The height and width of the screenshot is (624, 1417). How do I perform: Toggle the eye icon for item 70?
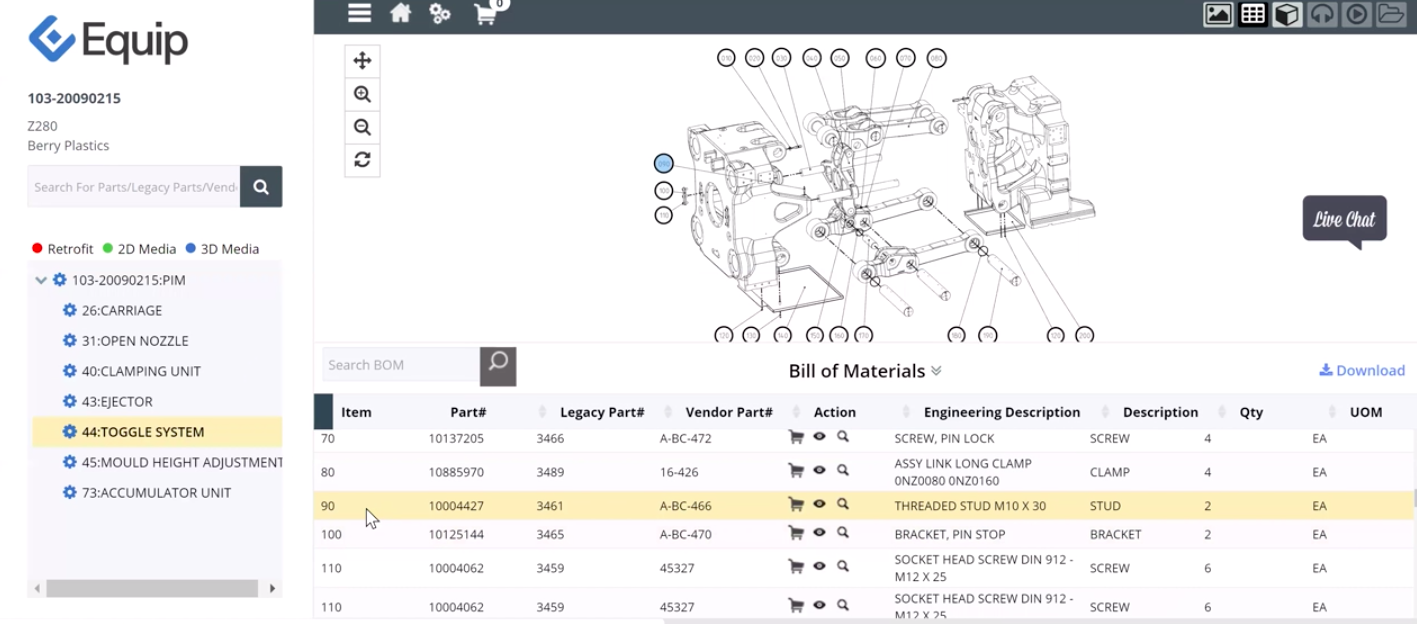[x=819, y=437]
